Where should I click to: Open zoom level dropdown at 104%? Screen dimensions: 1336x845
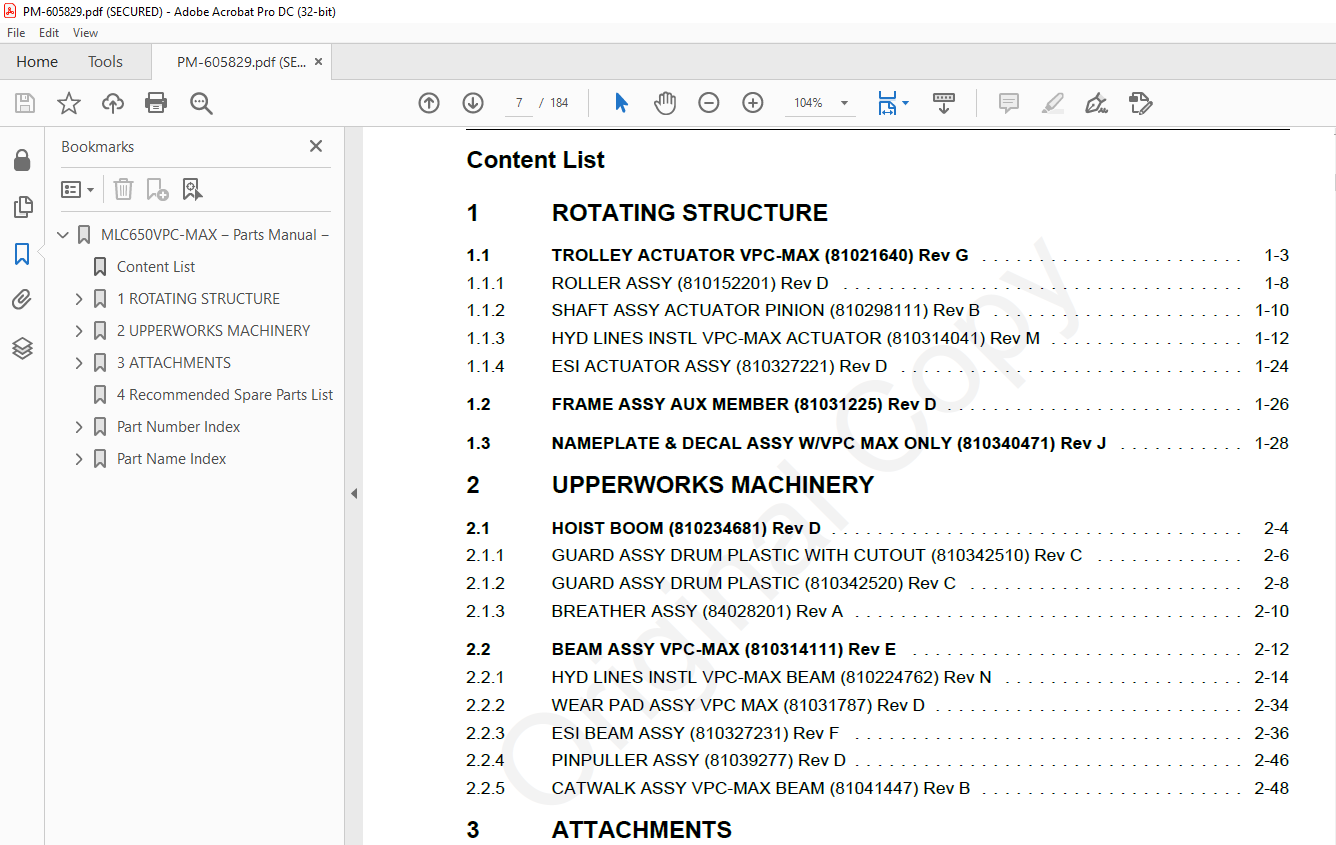click(x=844, y=103)
